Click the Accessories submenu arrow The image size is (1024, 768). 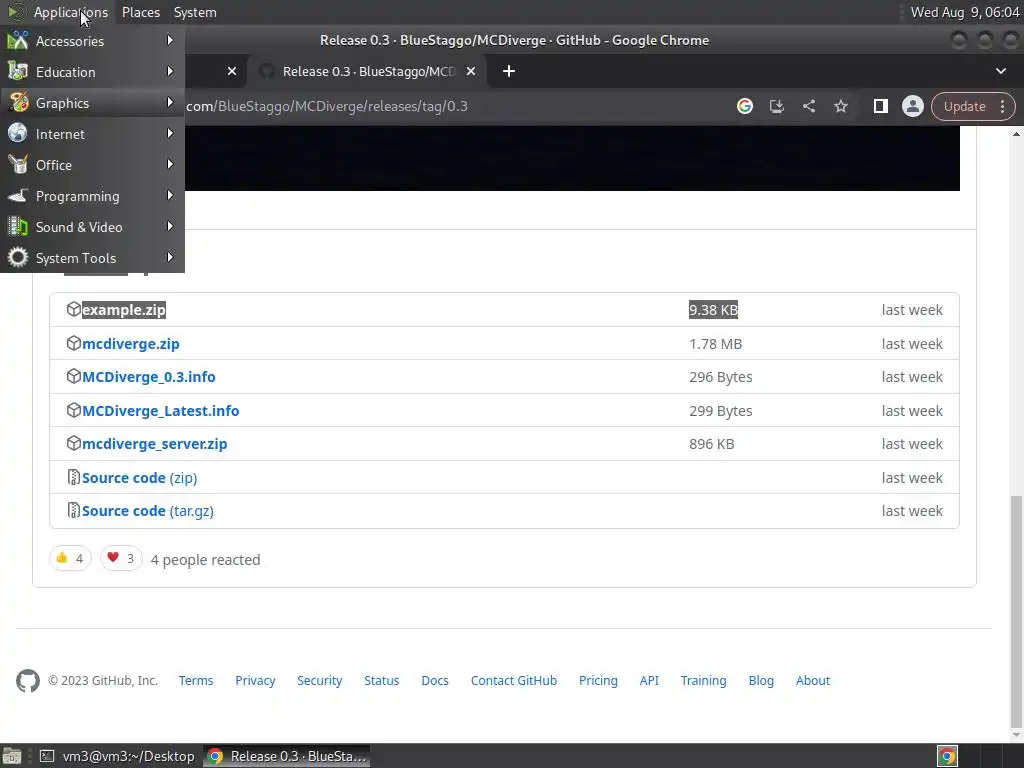click(x=170, y=40)
